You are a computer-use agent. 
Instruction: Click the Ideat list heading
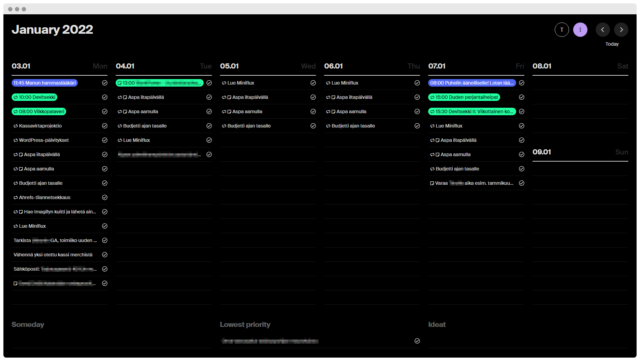pyautogui.click(x=437, y=325)
